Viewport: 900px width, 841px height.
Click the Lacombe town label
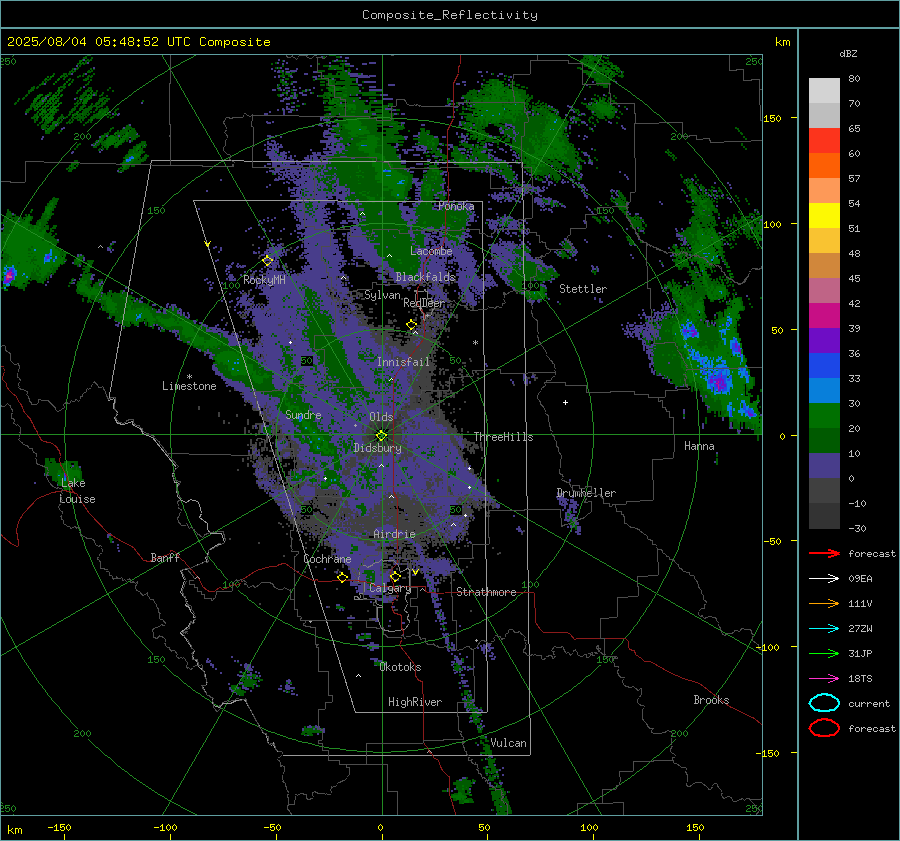point(431,251)
